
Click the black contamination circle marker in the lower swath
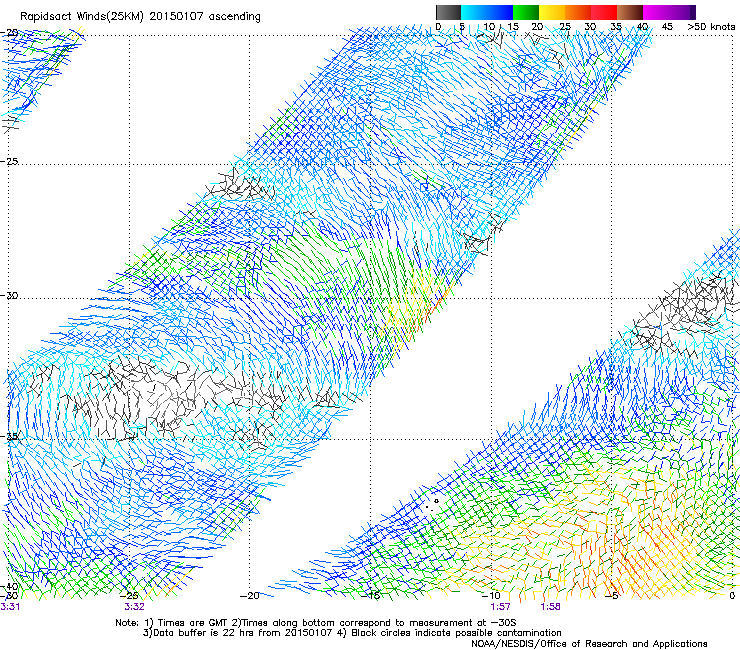pos(437,501)
